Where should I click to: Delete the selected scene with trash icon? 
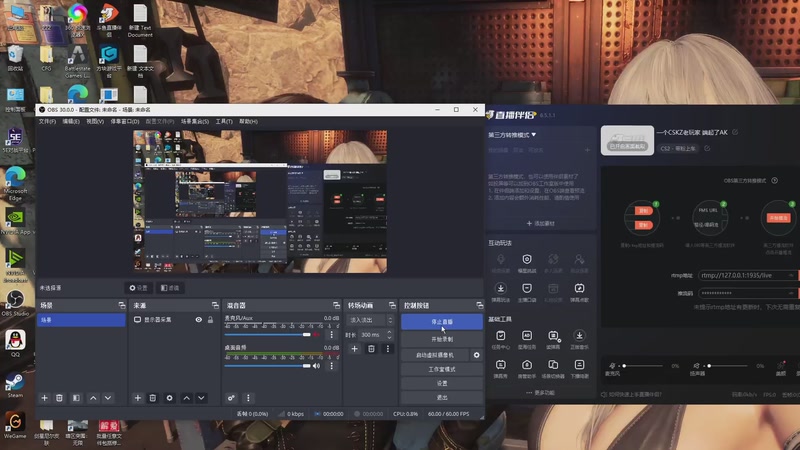59,398
